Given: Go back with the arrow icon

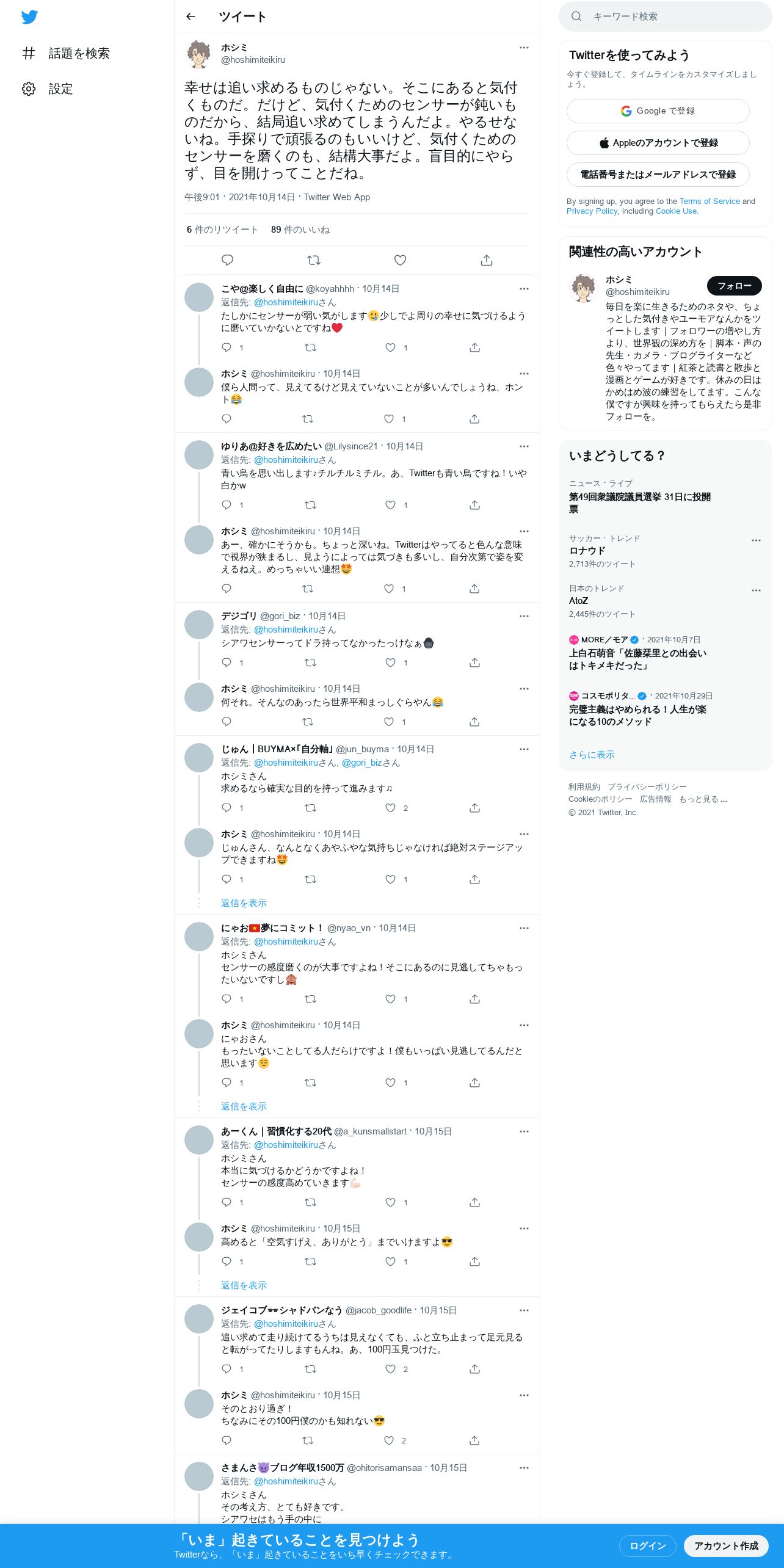Looking at the screenshot, I should pyautogui.click(x=191, y=16).
